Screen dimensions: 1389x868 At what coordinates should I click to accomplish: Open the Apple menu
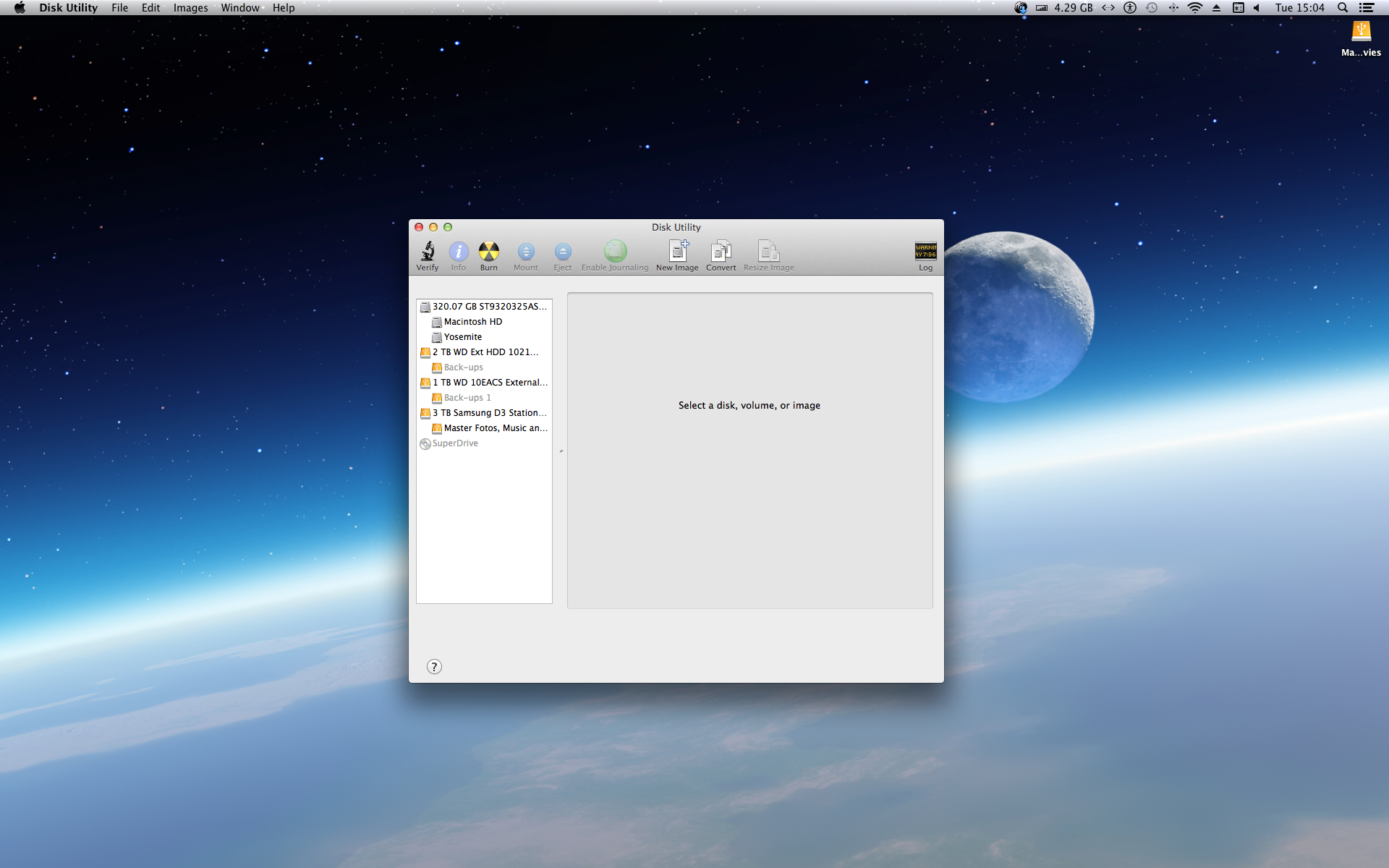pos(20,8)
